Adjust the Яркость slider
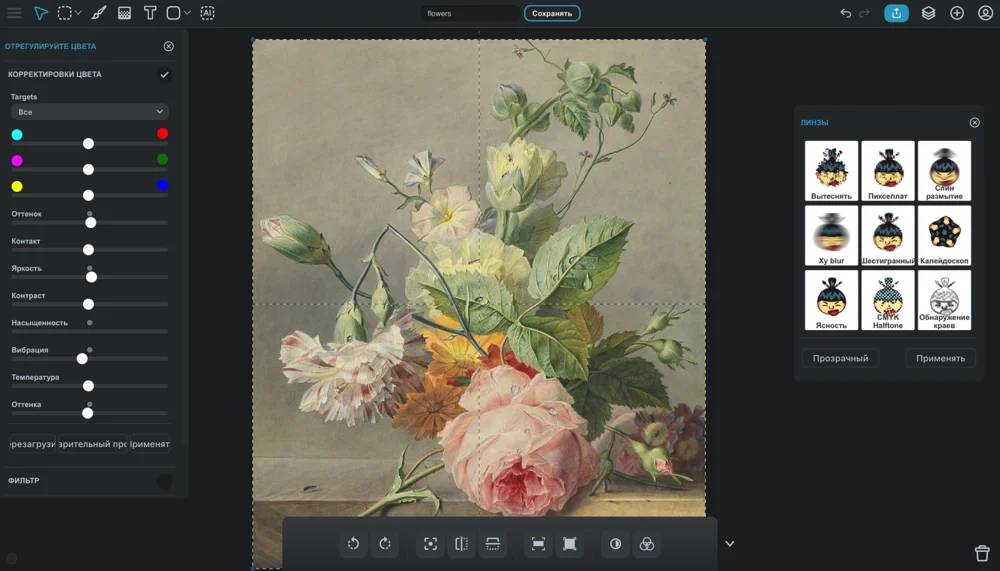 89,277
